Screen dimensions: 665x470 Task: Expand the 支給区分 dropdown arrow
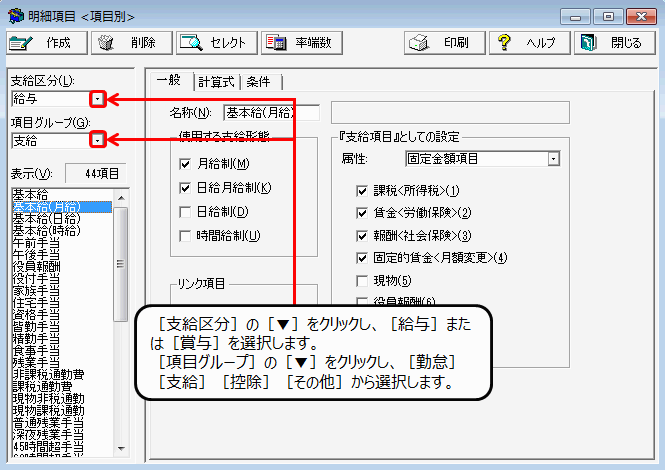tap(97, 99)
